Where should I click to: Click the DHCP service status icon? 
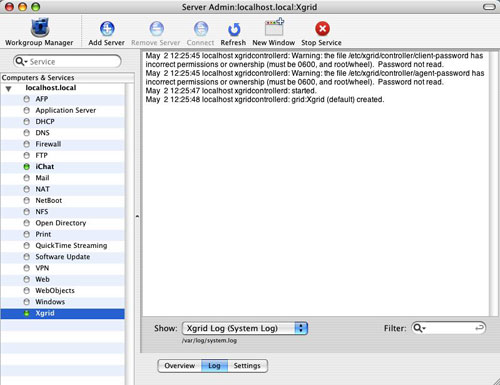tap(27, 122)
